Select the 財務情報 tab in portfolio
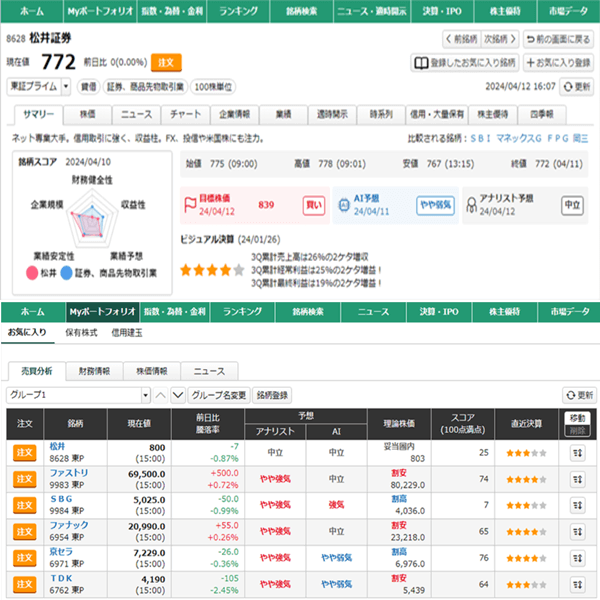Screen dimensions: 600x600 tap(95, 371)
